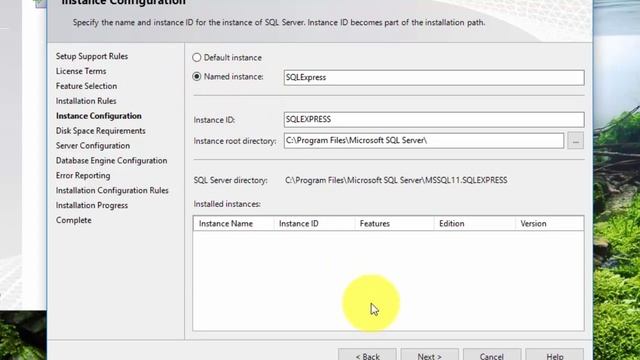640x360 pixels.
Task: Go to Installation Rules step
Action: [86, 101]
